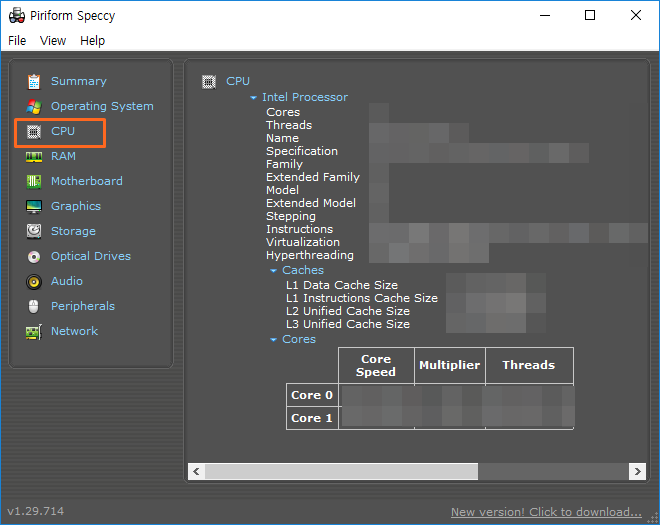This screenshot has width=660, height=525.
Task: Show the Audio section
Action: tap(67, 281)
